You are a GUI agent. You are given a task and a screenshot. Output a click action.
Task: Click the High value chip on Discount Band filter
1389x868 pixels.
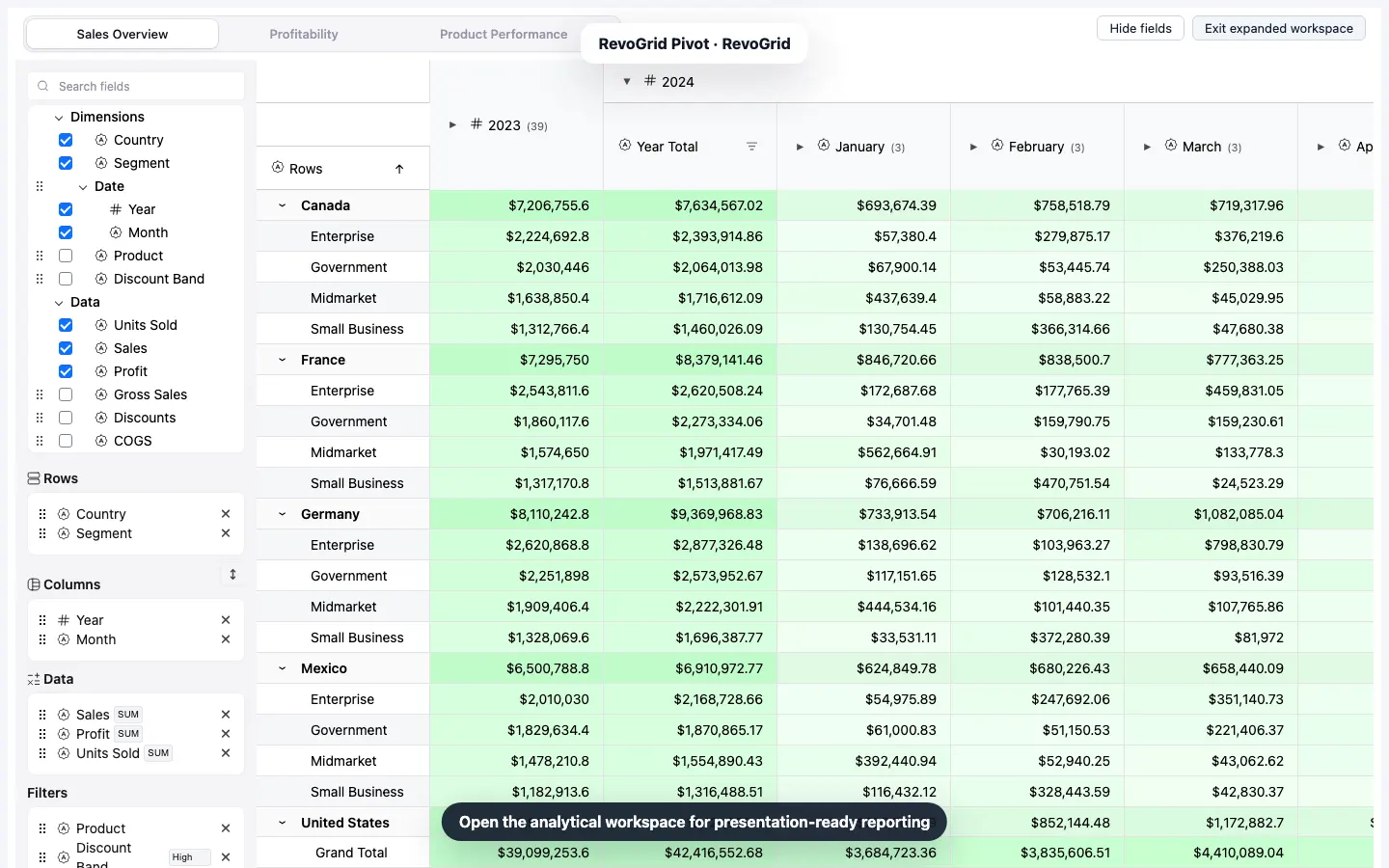tap(189, 857)
